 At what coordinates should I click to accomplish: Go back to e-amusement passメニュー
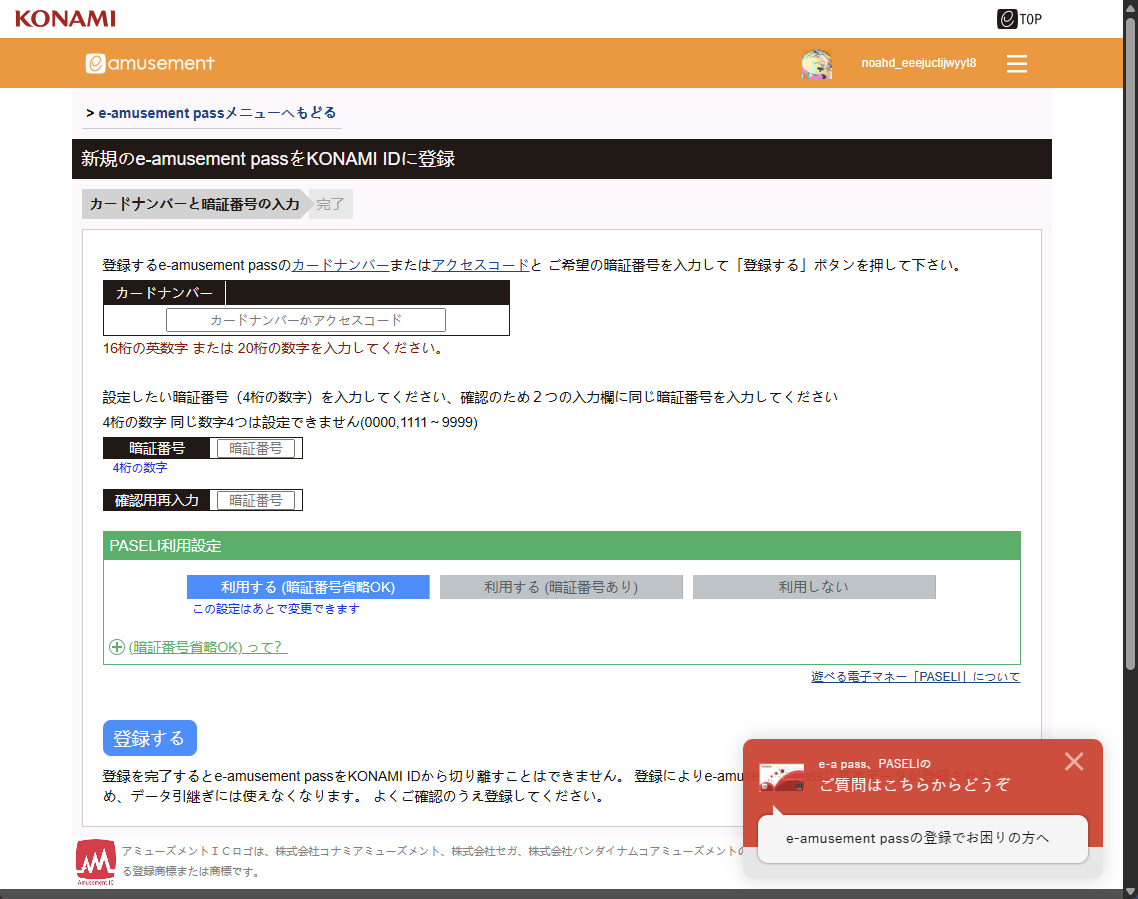pos(212,113)
